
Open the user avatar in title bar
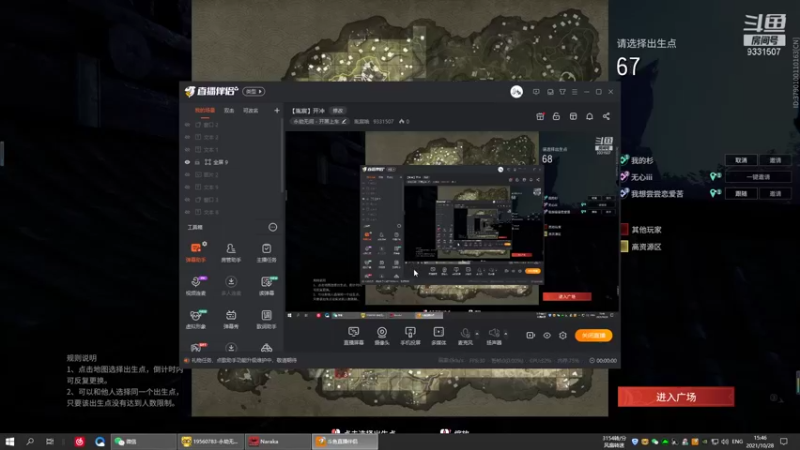pyautogui.click(x=516, y=92)
